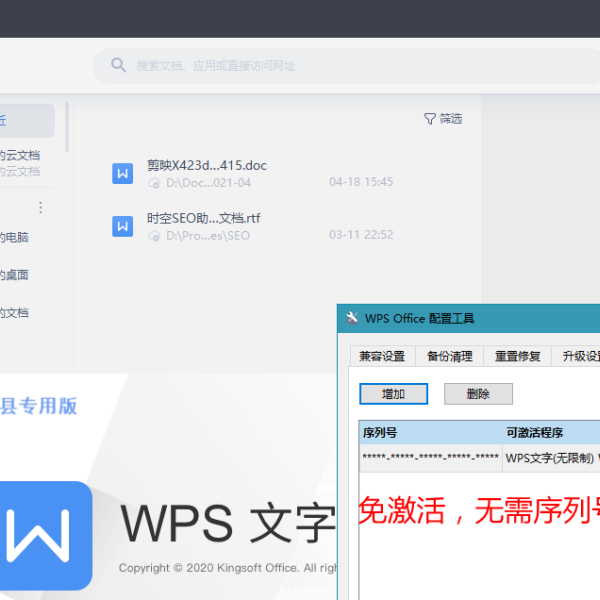The height and width of the screenshot is (600, 600).
Task: Select the 桌面 sidebar entry
Action: 14,275
